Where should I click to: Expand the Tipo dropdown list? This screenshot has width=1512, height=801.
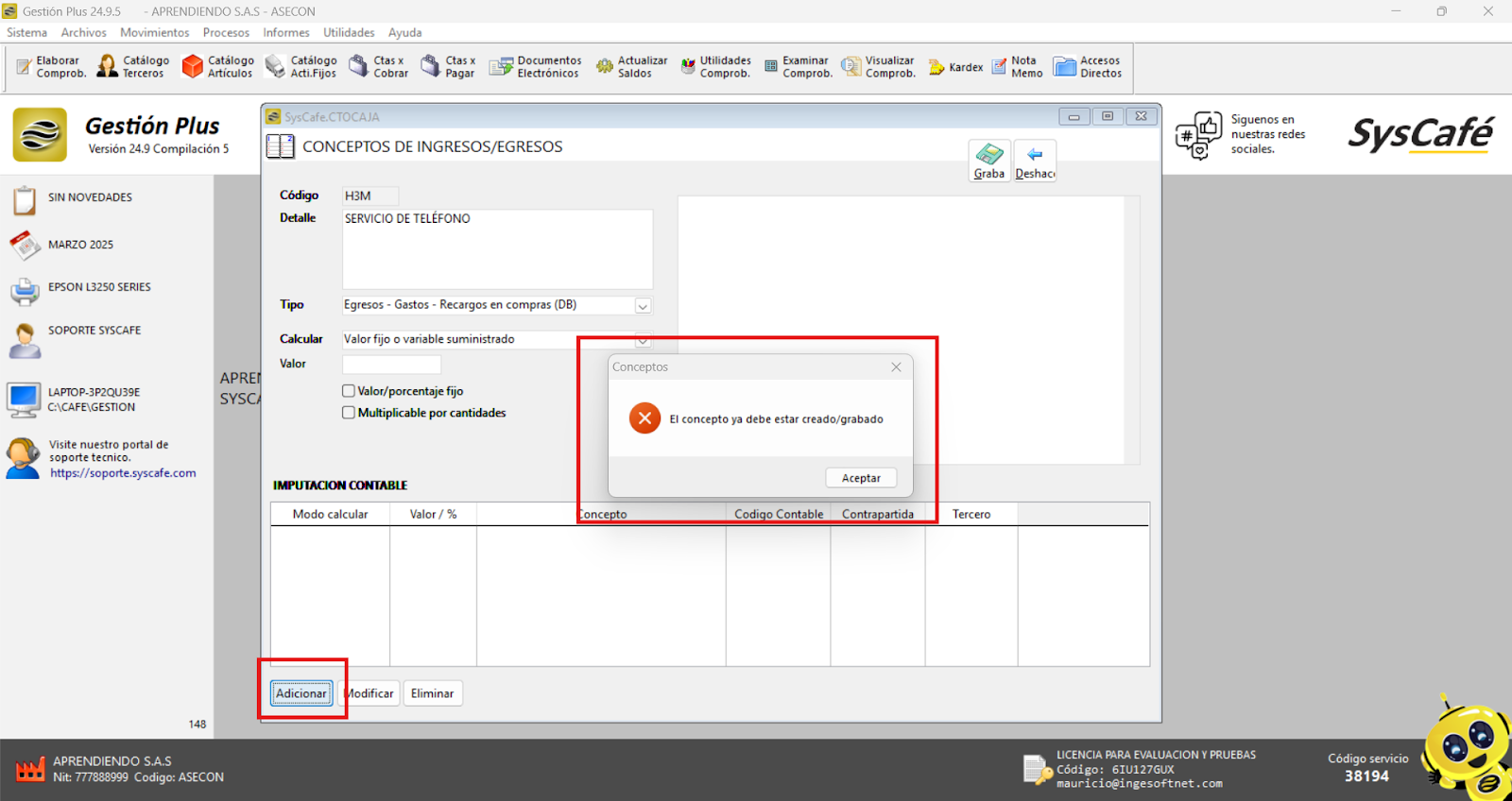(x=643, y=306)
